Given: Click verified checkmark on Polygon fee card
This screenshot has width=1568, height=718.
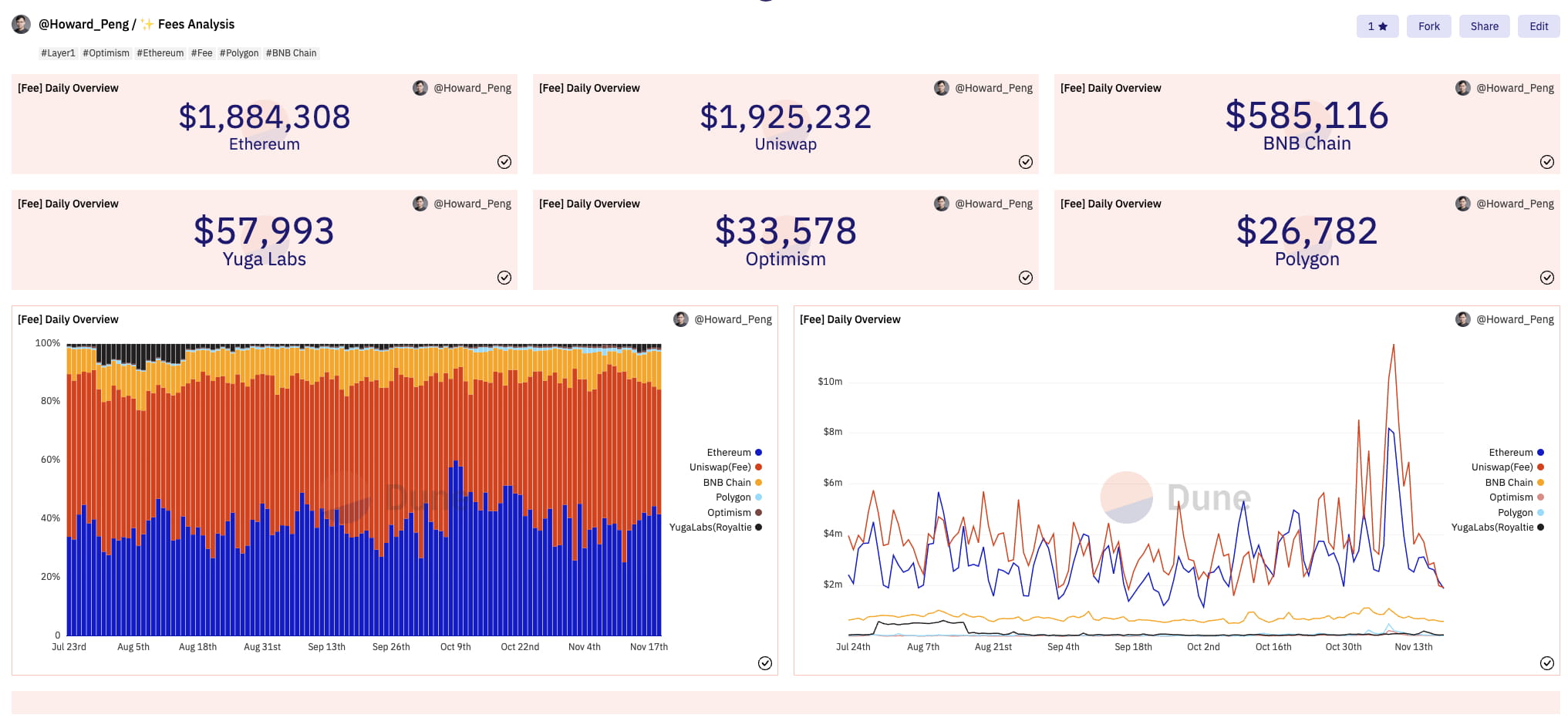Looking at the screenshot, I should click(x=1546, y=278).
